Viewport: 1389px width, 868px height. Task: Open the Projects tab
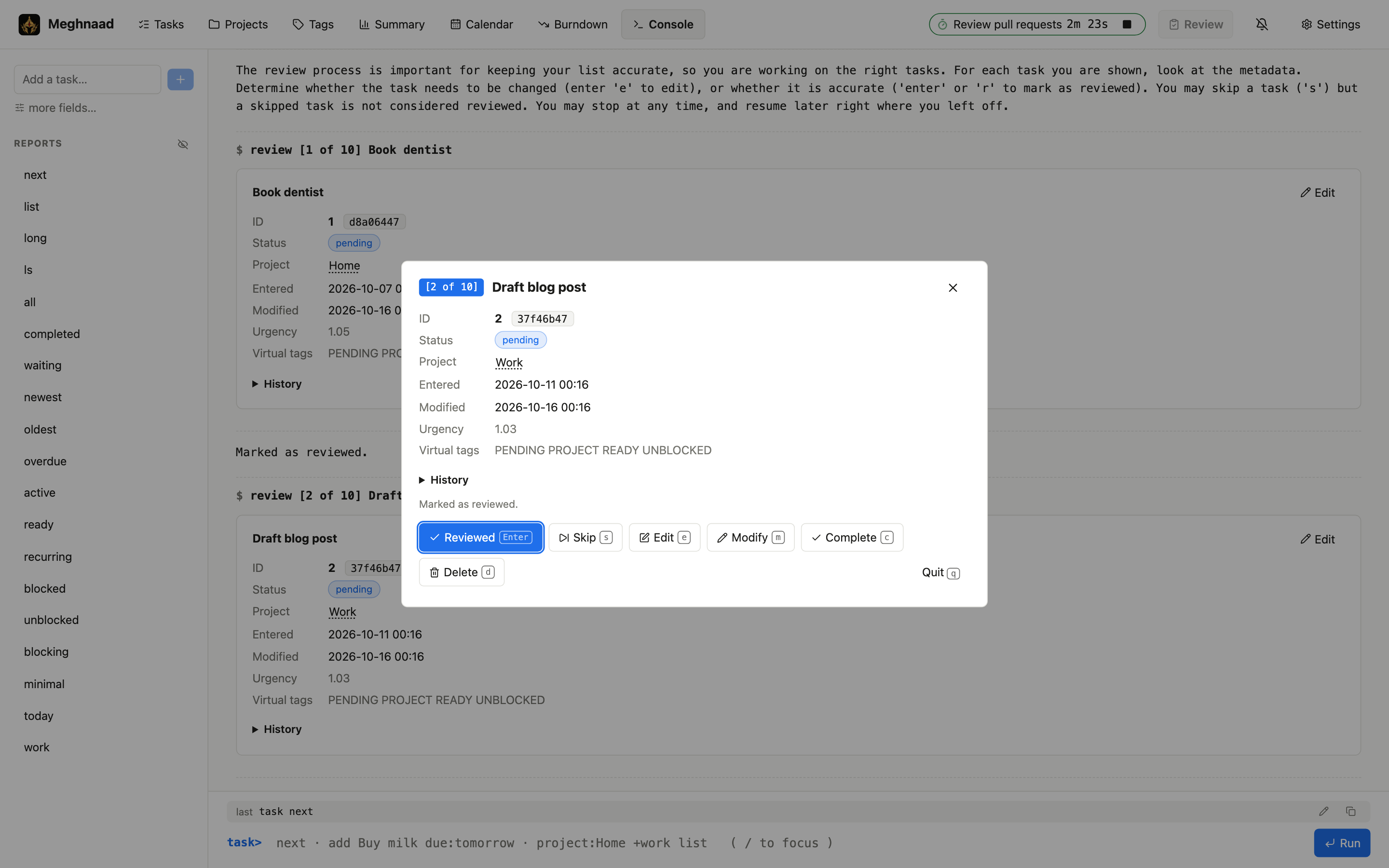pyautogui.click(x=238, y=24)
